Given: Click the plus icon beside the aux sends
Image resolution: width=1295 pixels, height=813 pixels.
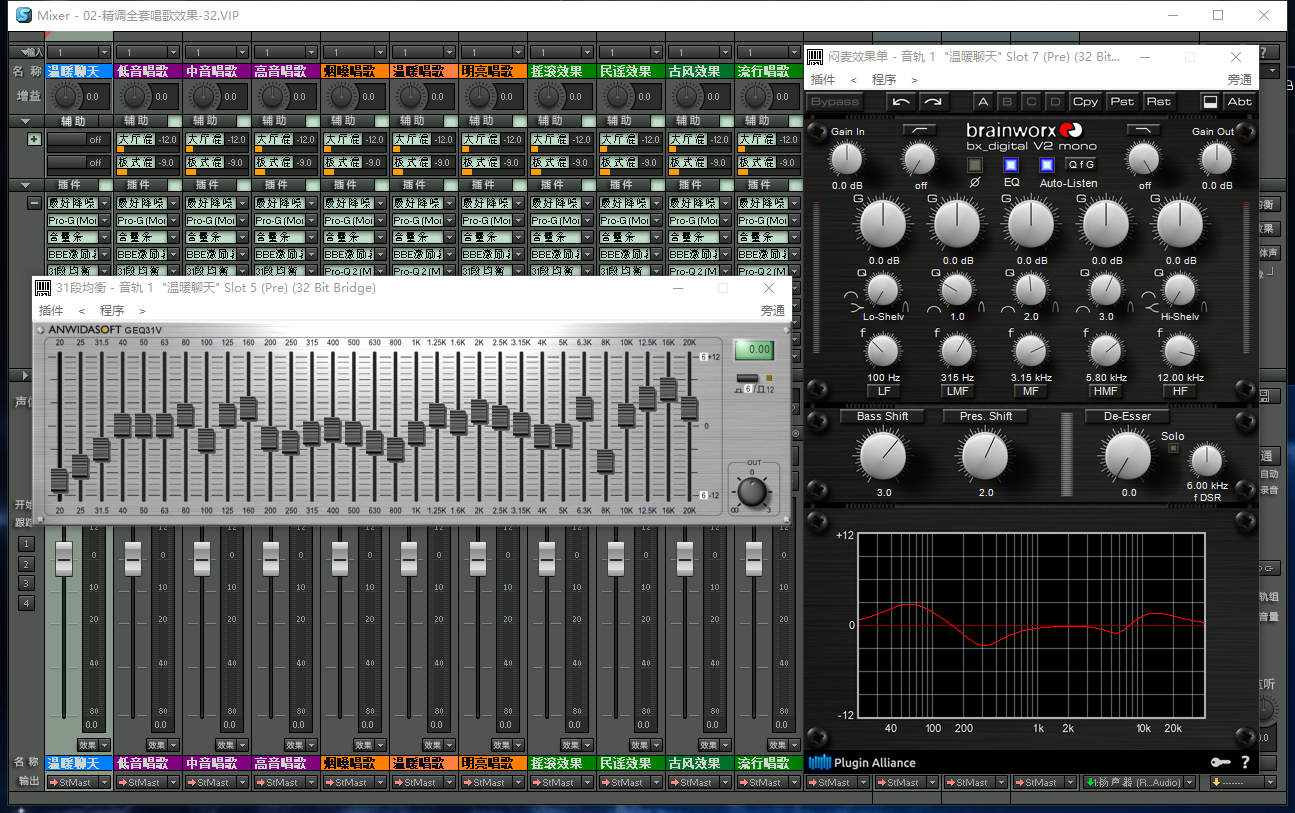Looking at the screenshot, I should 34,139.
